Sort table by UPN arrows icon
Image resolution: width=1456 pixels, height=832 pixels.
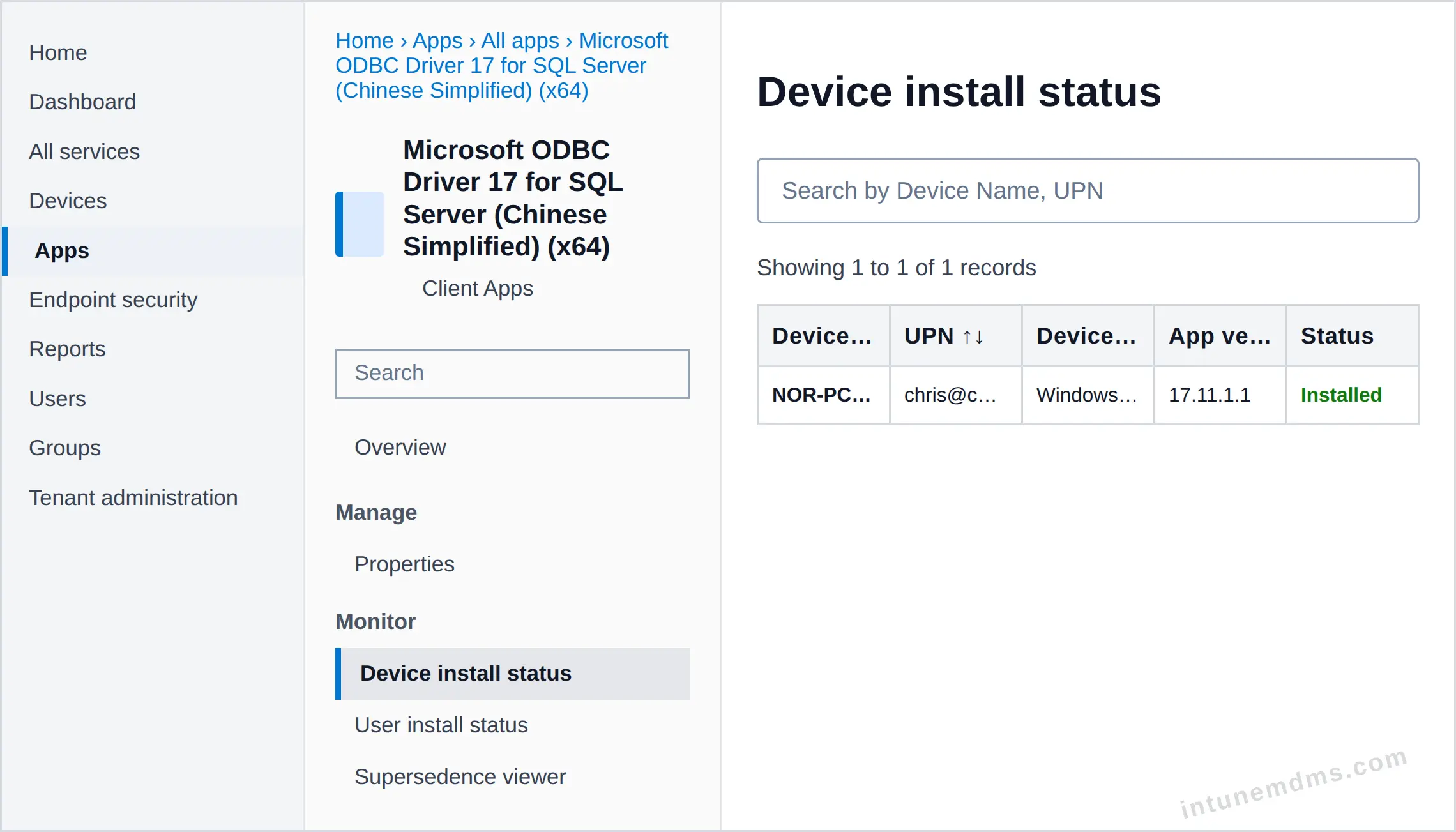click(973, 337)
